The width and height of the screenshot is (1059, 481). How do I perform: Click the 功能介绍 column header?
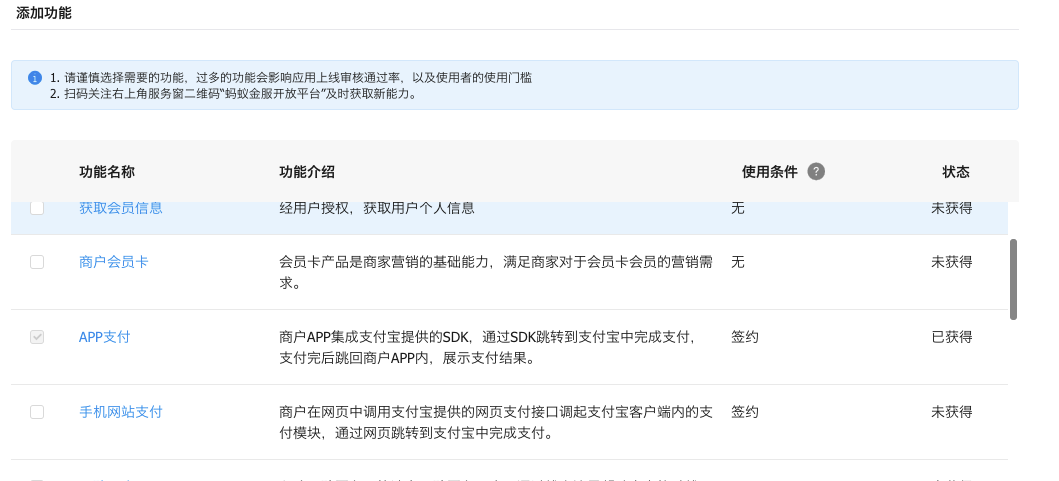307,172
